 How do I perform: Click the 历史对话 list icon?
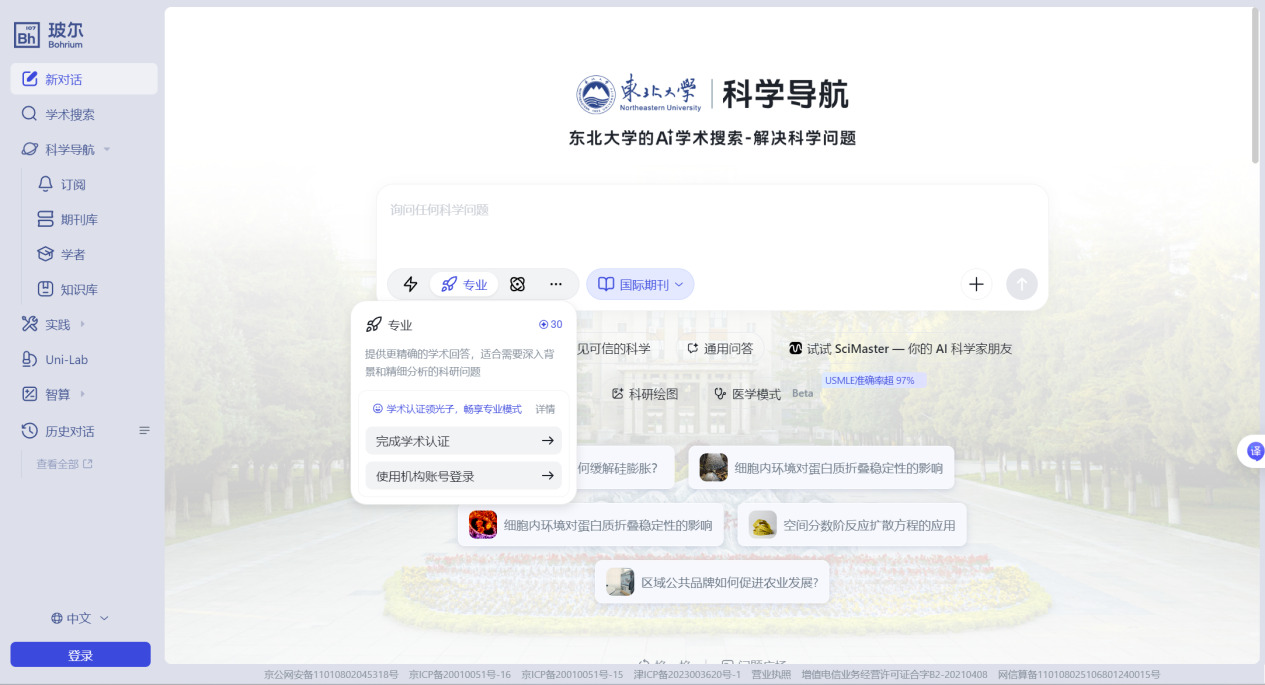click(x=144, y=431)
